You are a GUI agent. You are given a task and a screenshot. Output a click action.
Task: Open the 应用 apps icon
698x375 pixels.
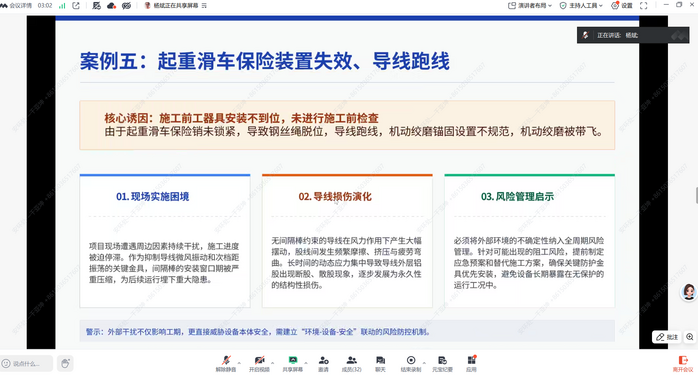pyautogui.click(x=471, y=363)
